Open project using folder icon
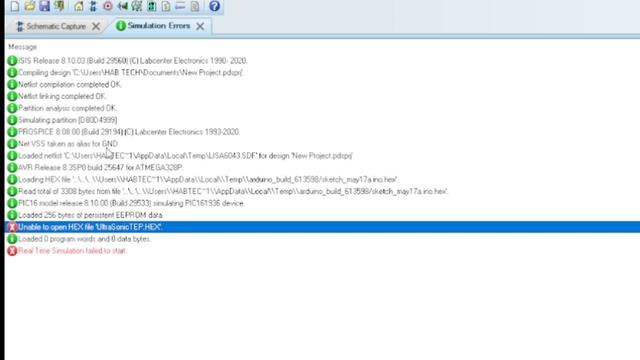The image size is (640, 360). 30,6
